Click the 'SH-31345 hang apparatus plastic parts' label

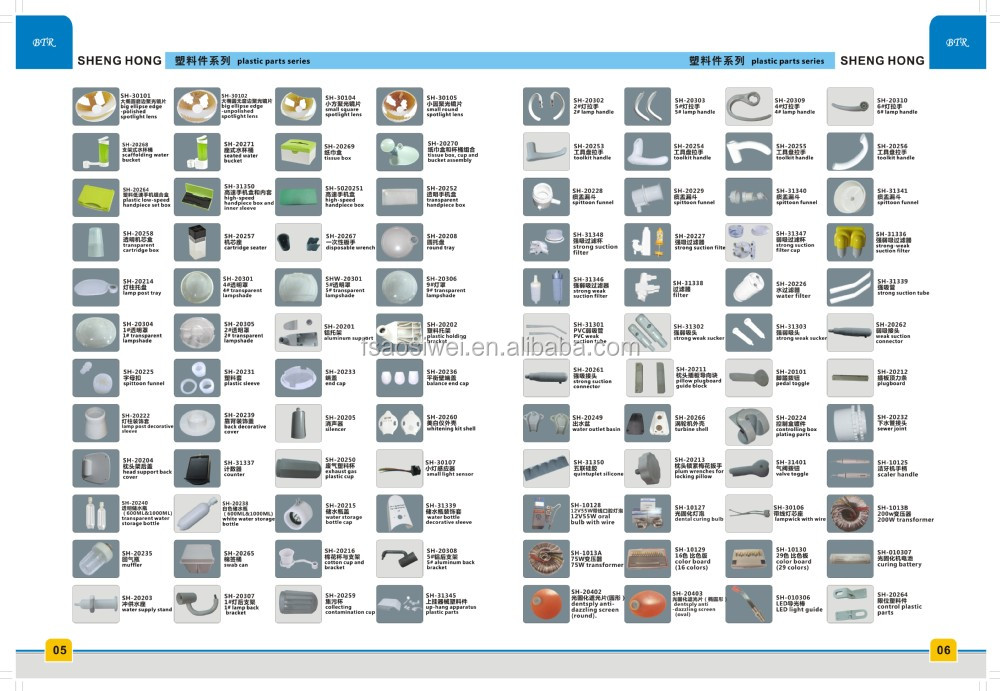coord(451,604)
